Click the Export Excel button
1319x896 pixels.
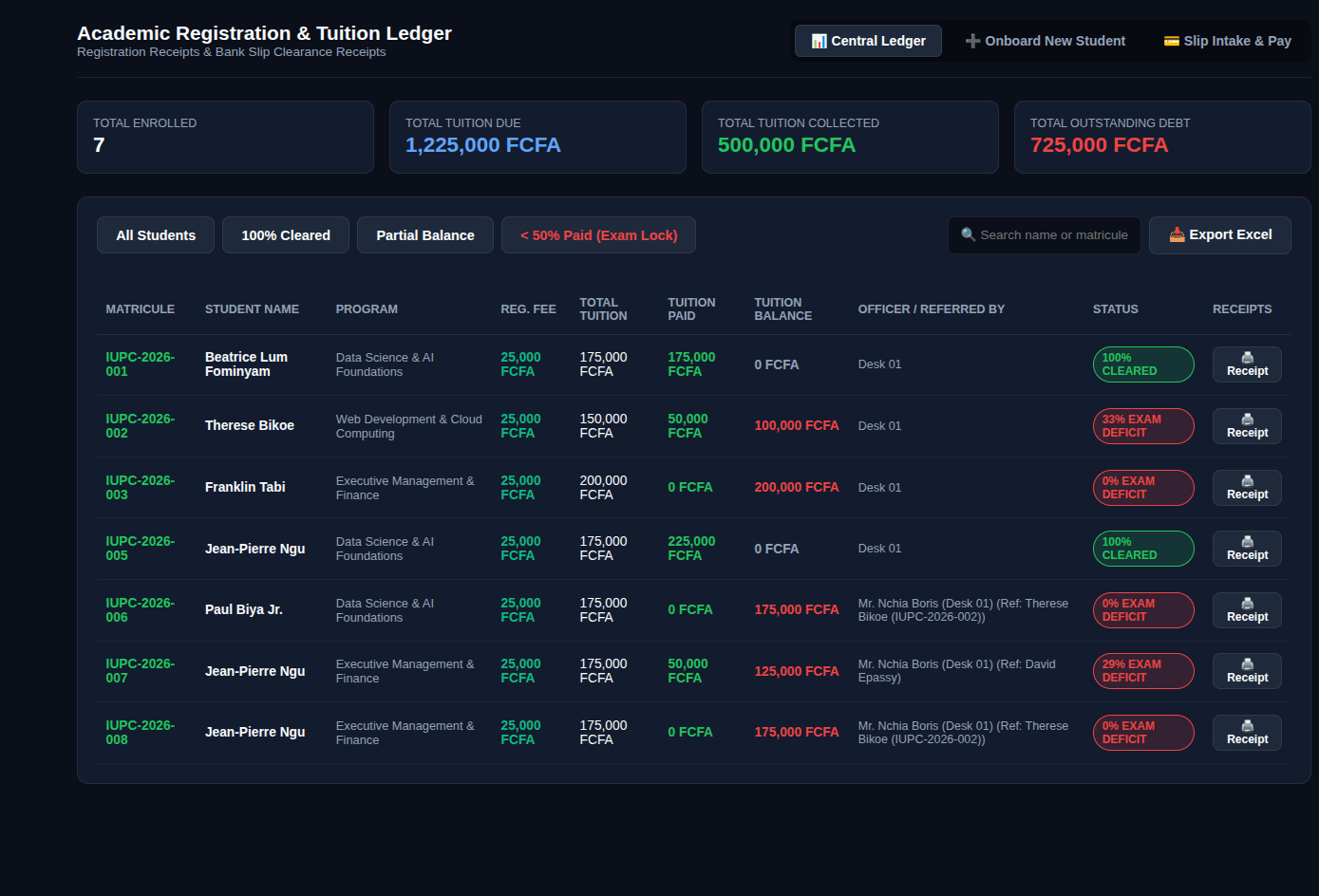pos(1219,235)
